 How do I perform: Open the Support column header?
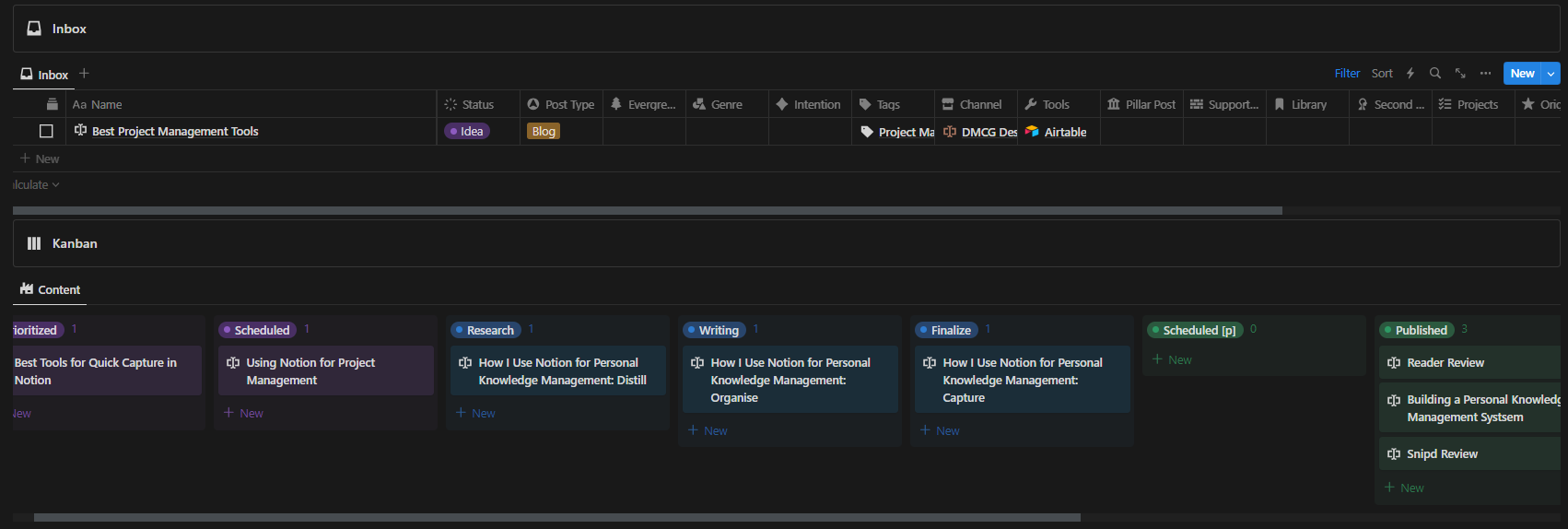pos(1224,104)
